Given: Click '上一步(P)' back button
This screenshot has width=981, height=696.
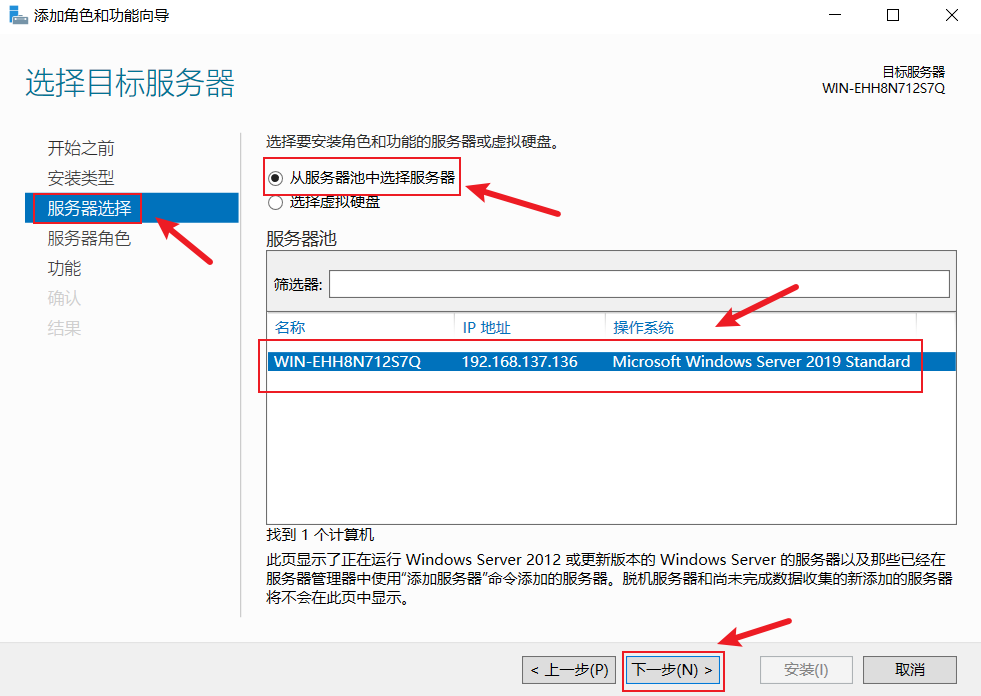Looking at the screenshot, I should tap(569, 670).
